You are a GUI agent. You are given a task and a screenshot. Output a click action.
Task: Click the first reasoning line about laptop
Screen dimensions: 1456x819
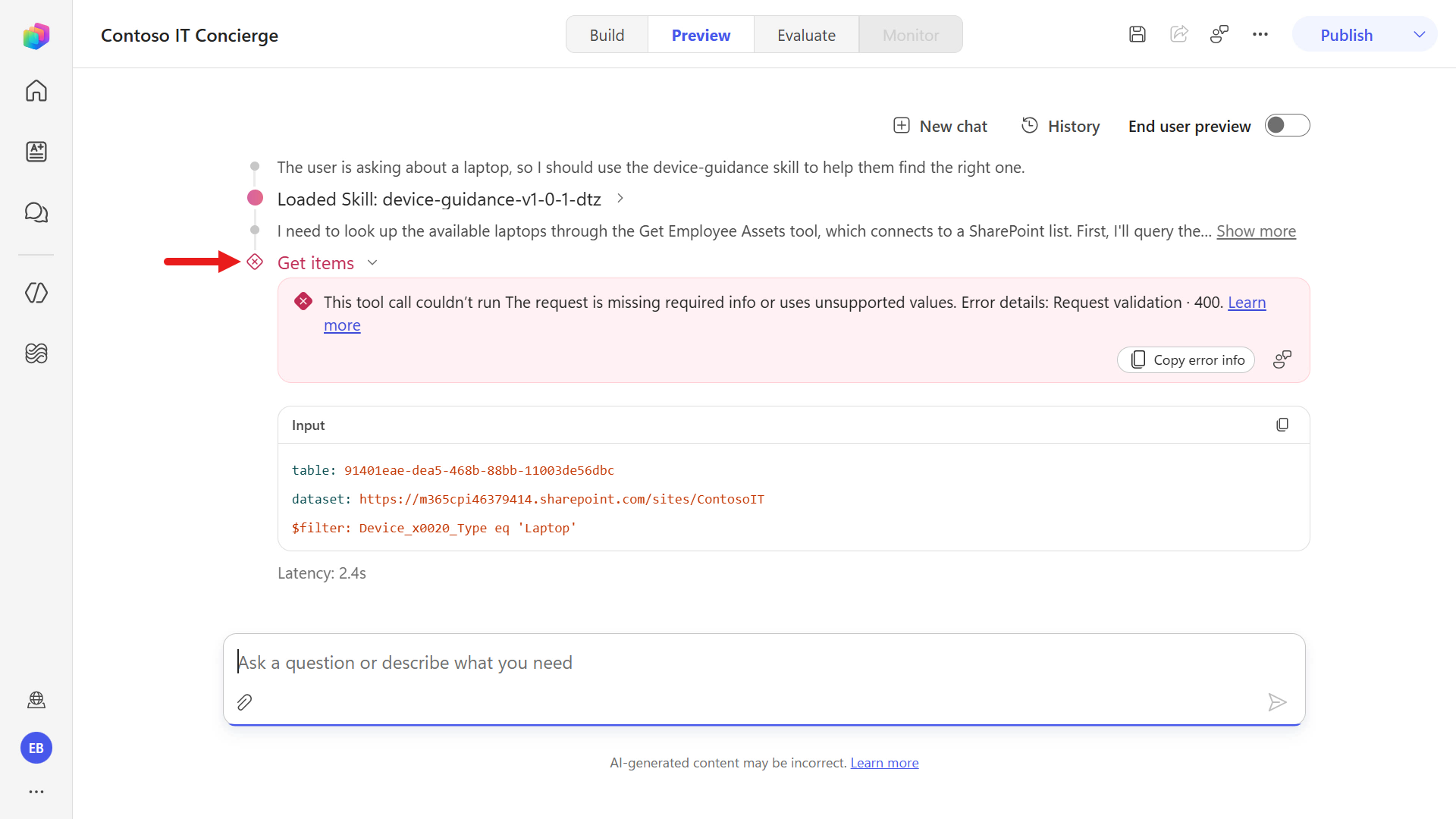pos(651,167)
